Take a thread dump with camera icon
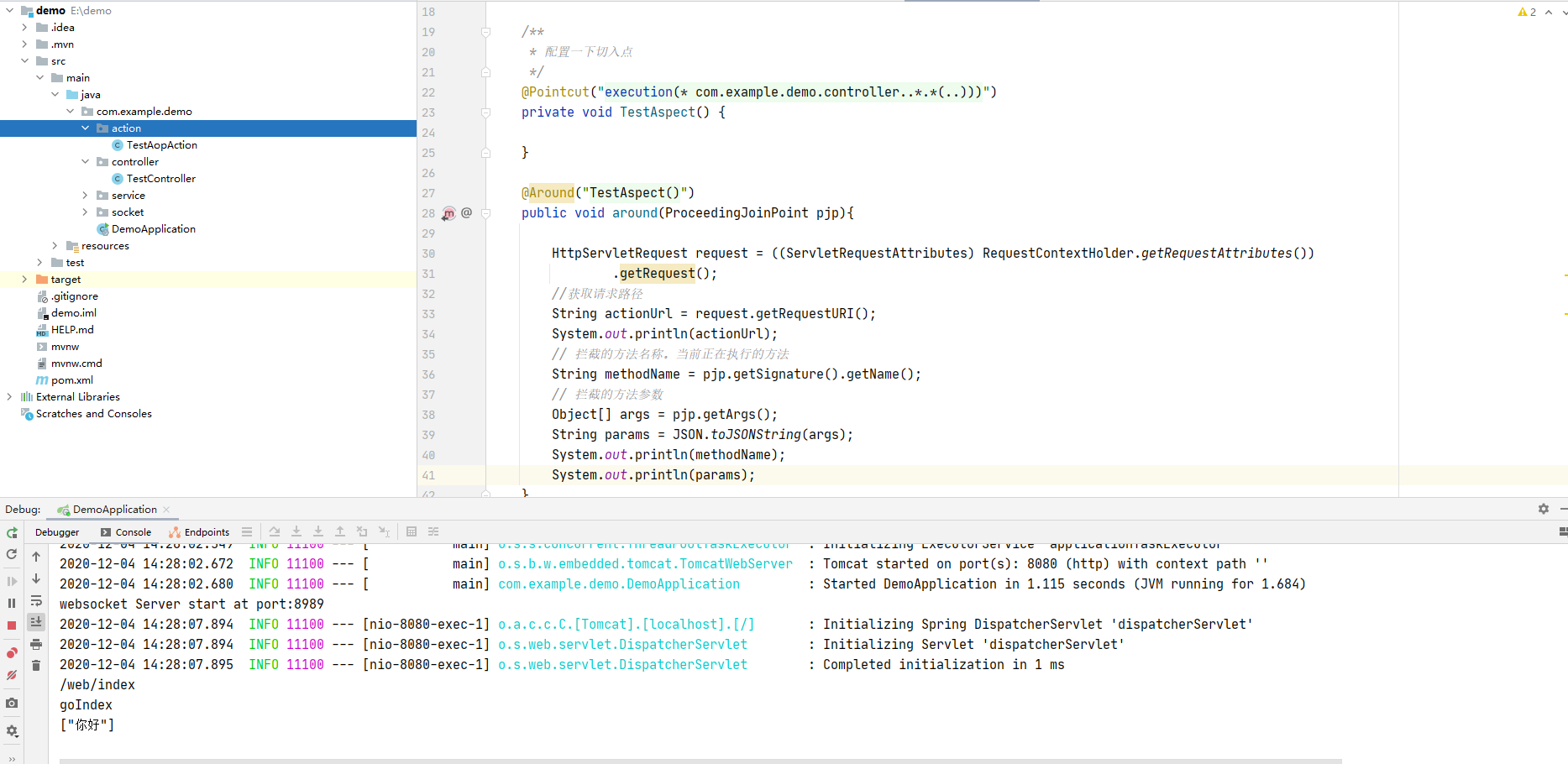1568x764 pixels. click(12, 703)
